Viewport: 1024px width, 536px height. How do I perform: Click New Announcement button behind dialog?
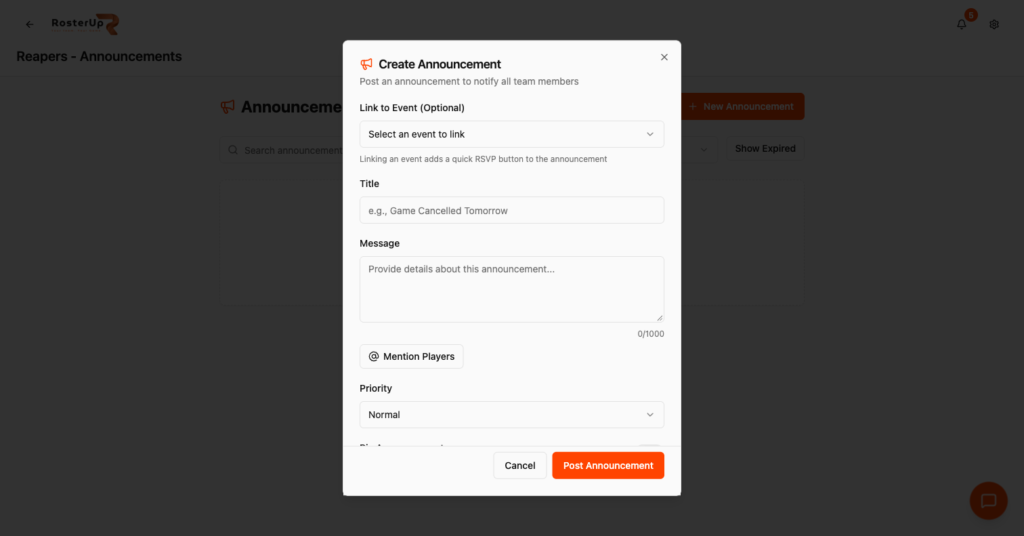pyautogui.click(x=743, y=106)
